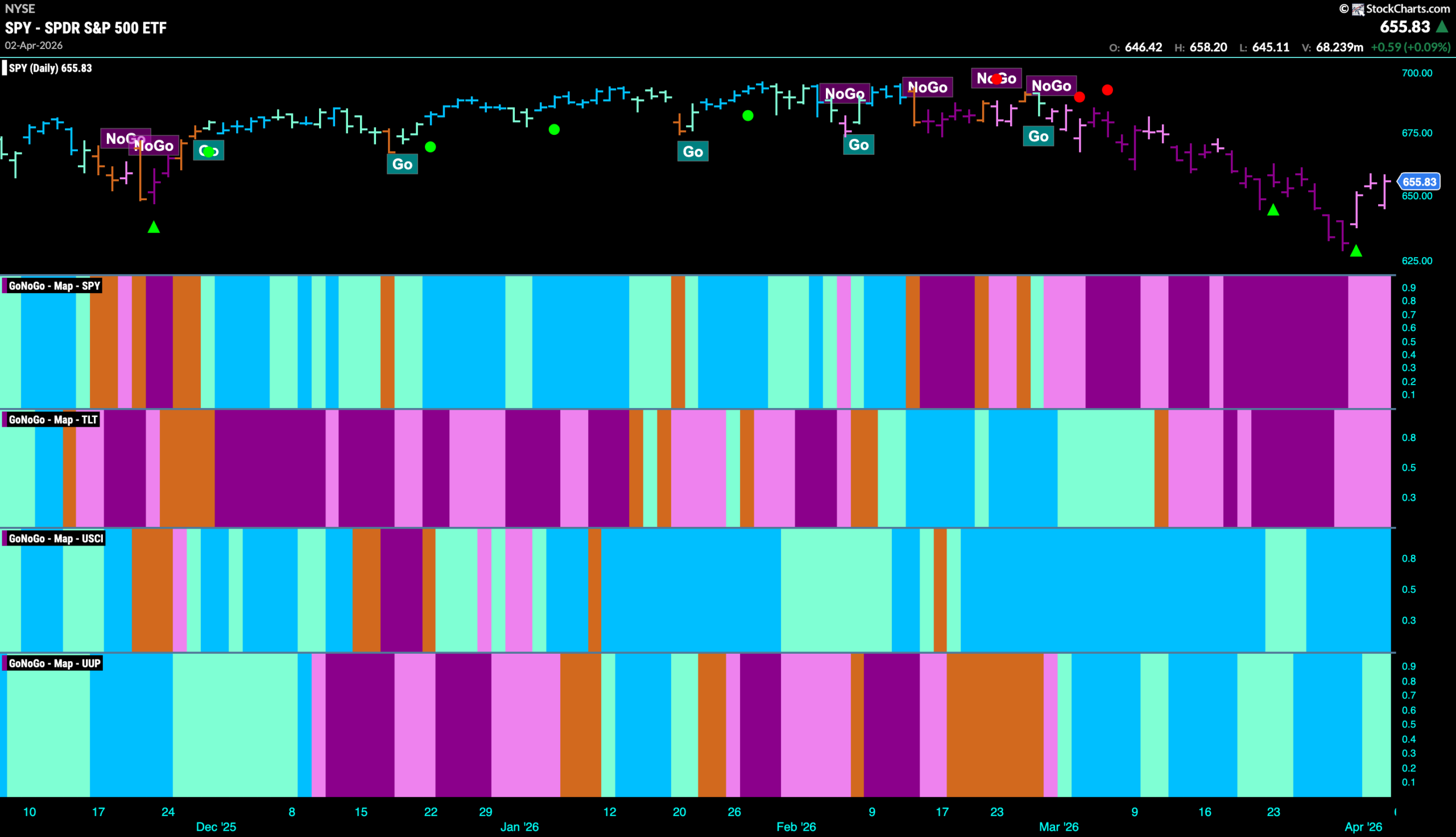Click the Go label near January 20
This screenshot has width=1456, height=837.
(693, 152)
